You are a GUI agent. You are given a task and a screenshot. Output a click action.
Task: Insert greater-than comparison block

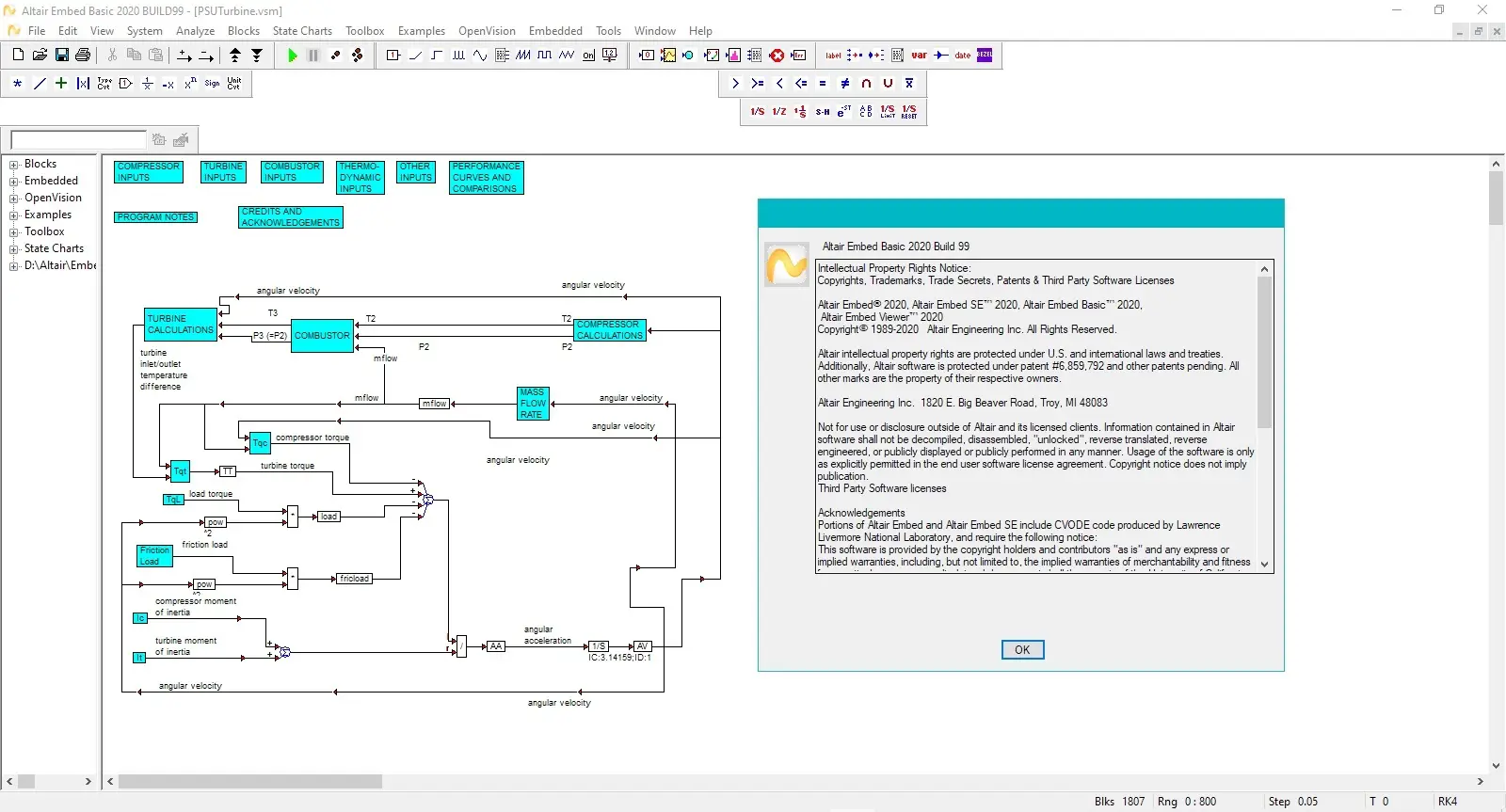point(736,84)
